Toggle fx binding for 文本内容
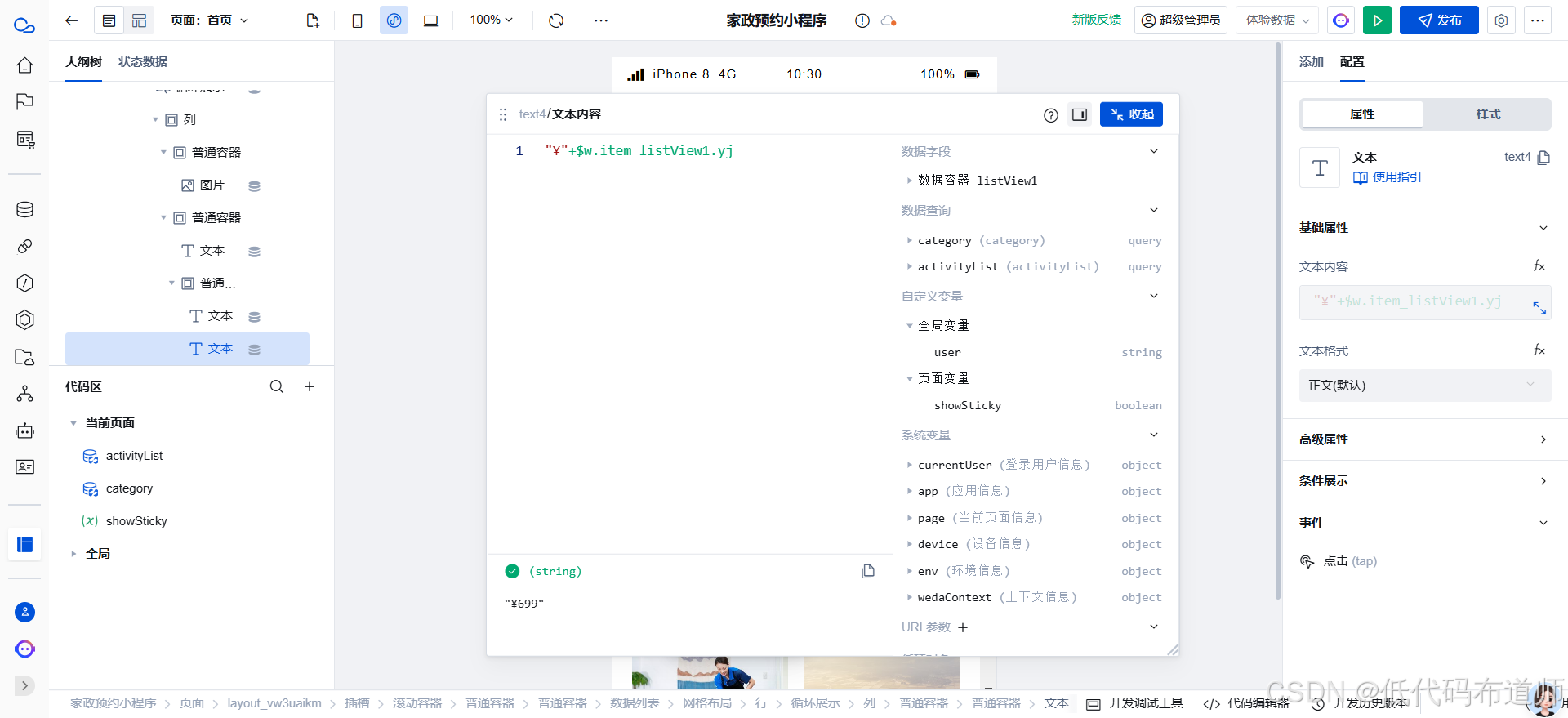The height and width of the screenshot is (718, 1568). (1539, 266)
